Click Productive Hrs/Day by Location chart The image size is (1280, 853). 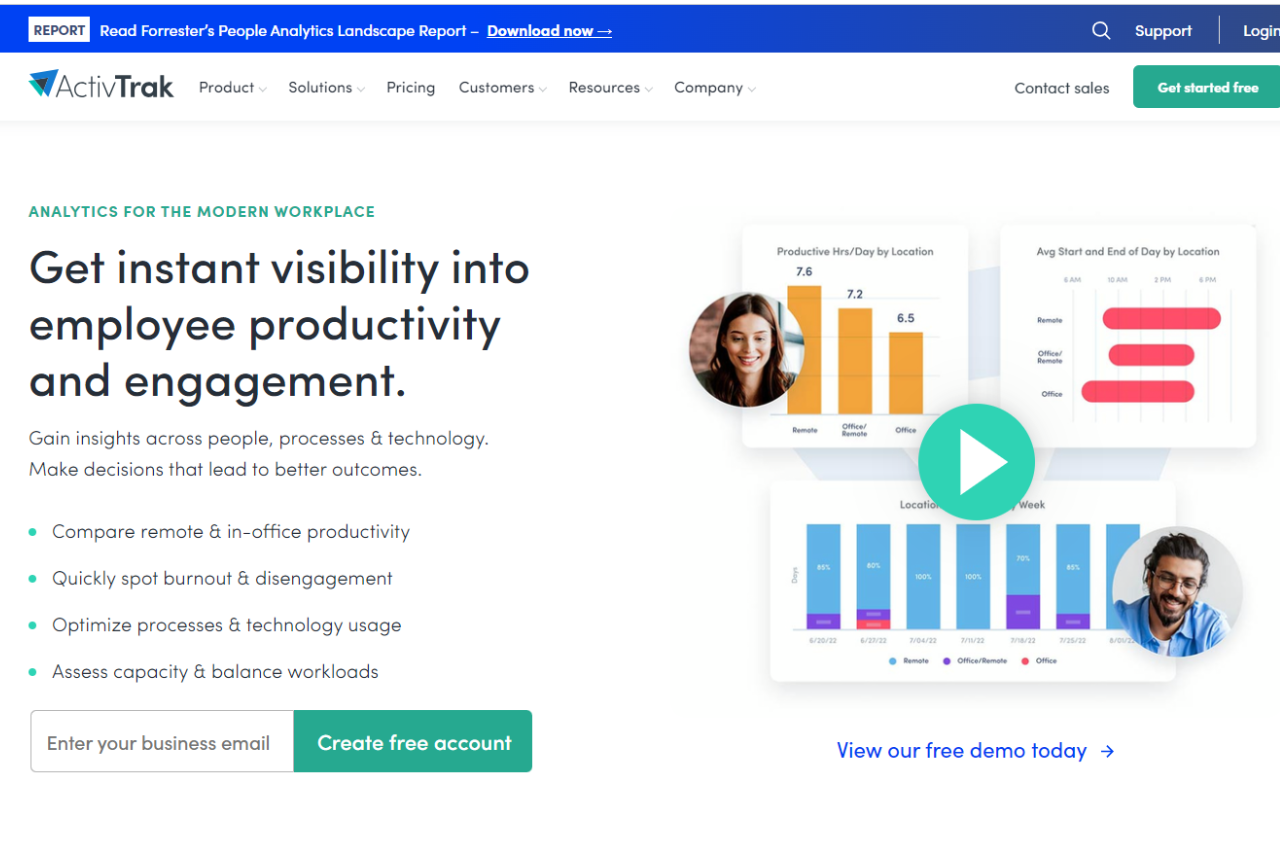[855, 336]
